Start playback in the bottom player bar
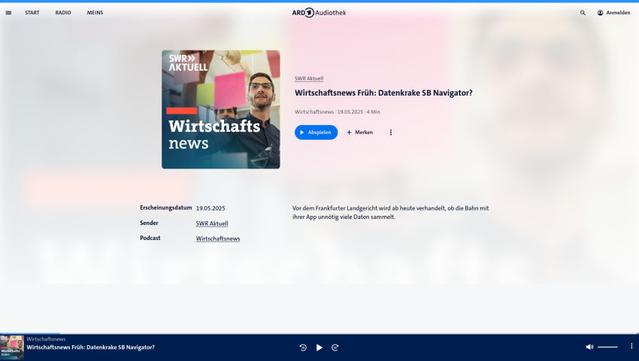639x361 pixels. coord(319,348)
